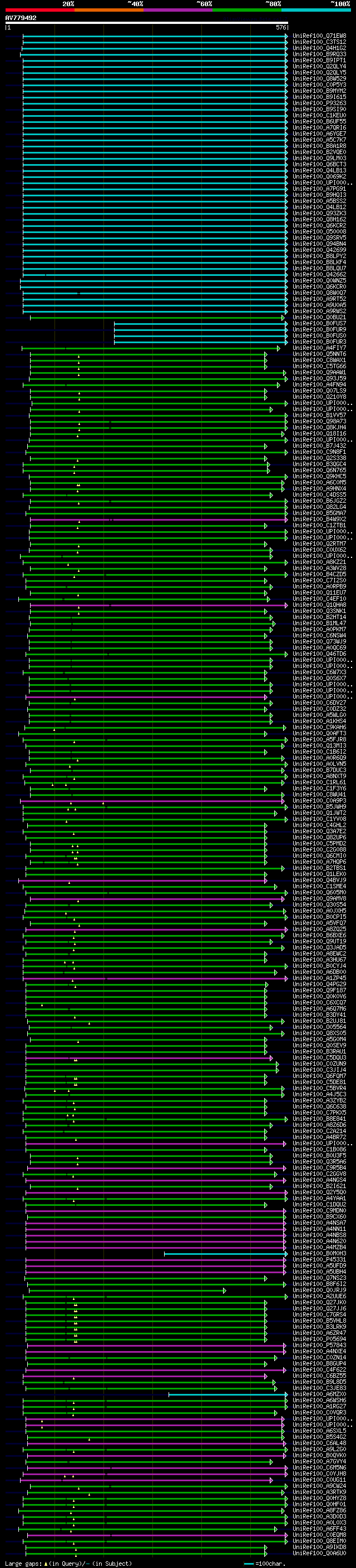Click label UniRef100_P45331

319,1259
